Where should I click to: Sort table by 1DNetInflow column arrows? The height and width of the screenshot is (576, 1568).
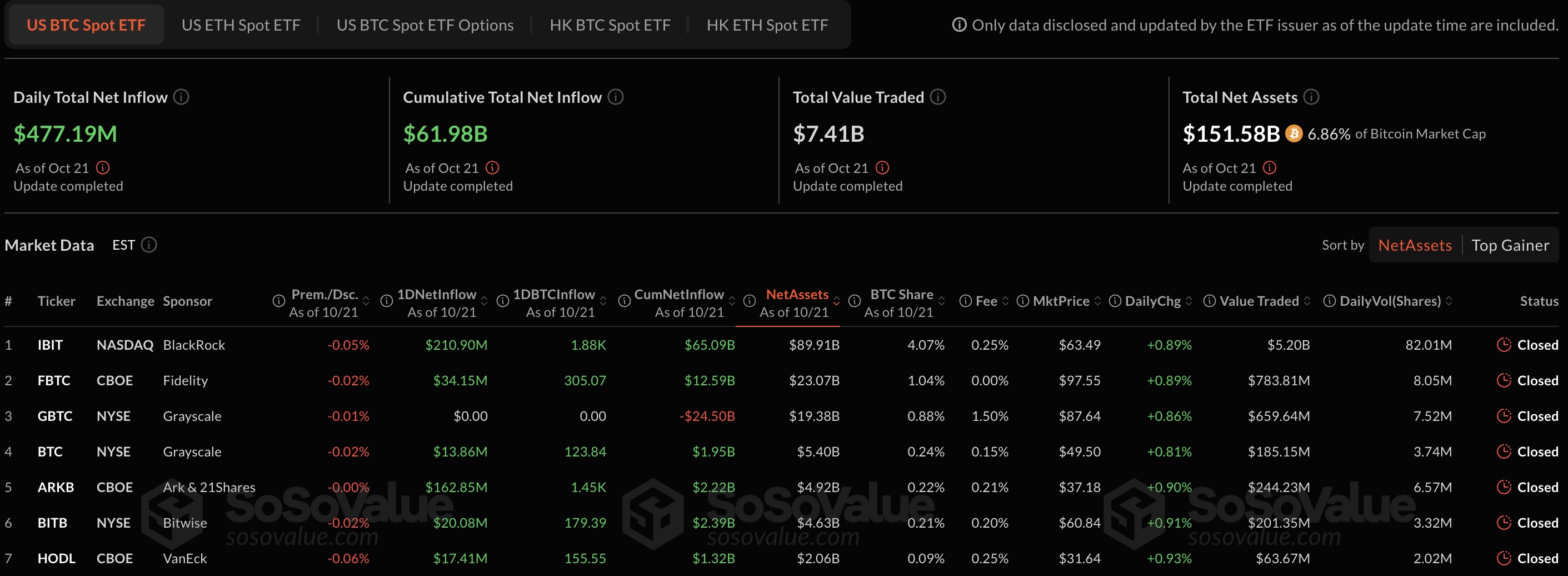pos(484,301)
